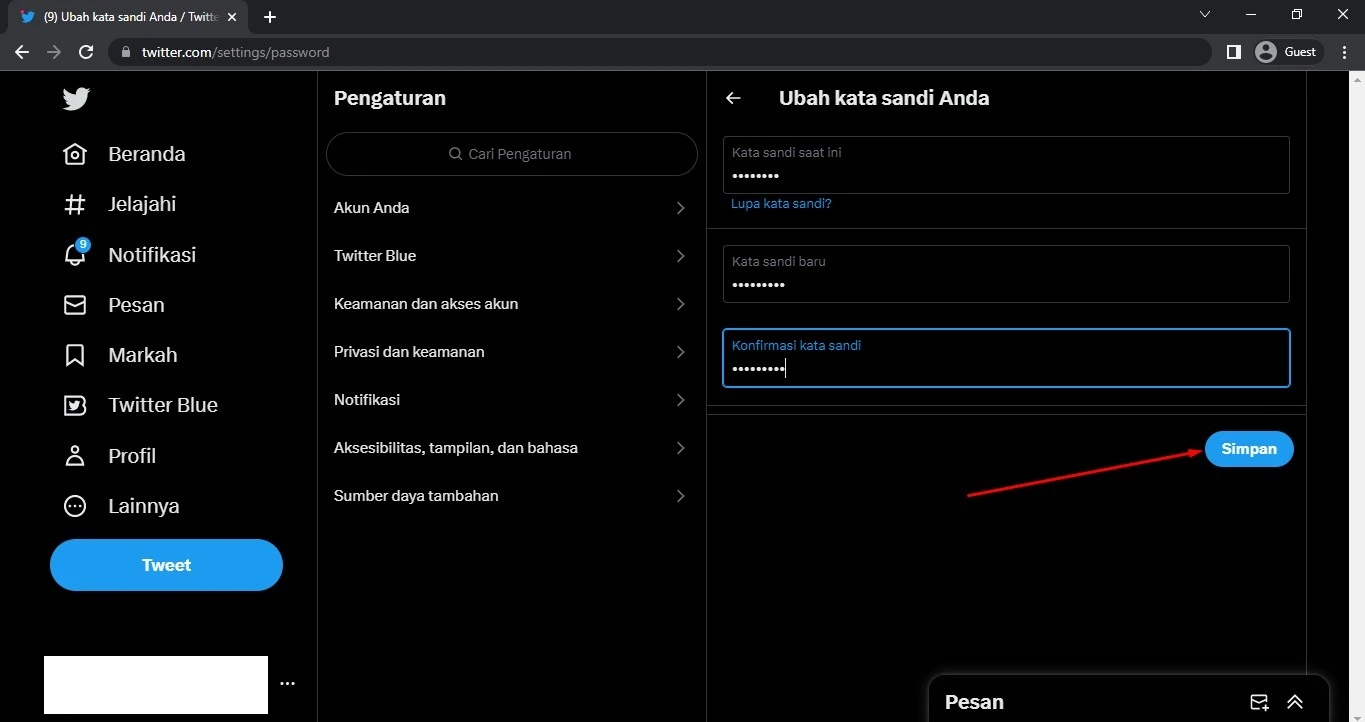Click the Cari Pengaturan search field
The height and width of the screenshot is (722, 1365).
tap(511, 154)
